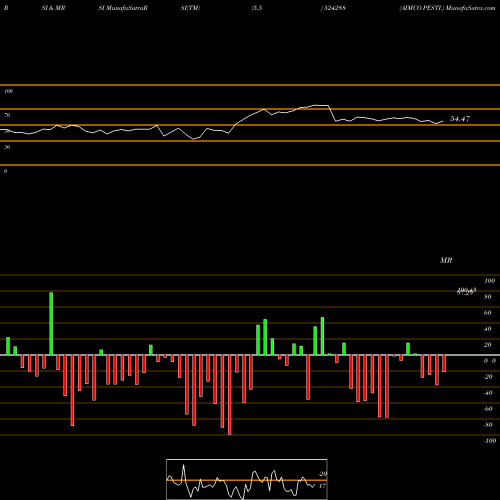This screenshot has width=500, height=500.
Task: Click the overlapping MR value text near 80
Action: (x=466, y=291)
